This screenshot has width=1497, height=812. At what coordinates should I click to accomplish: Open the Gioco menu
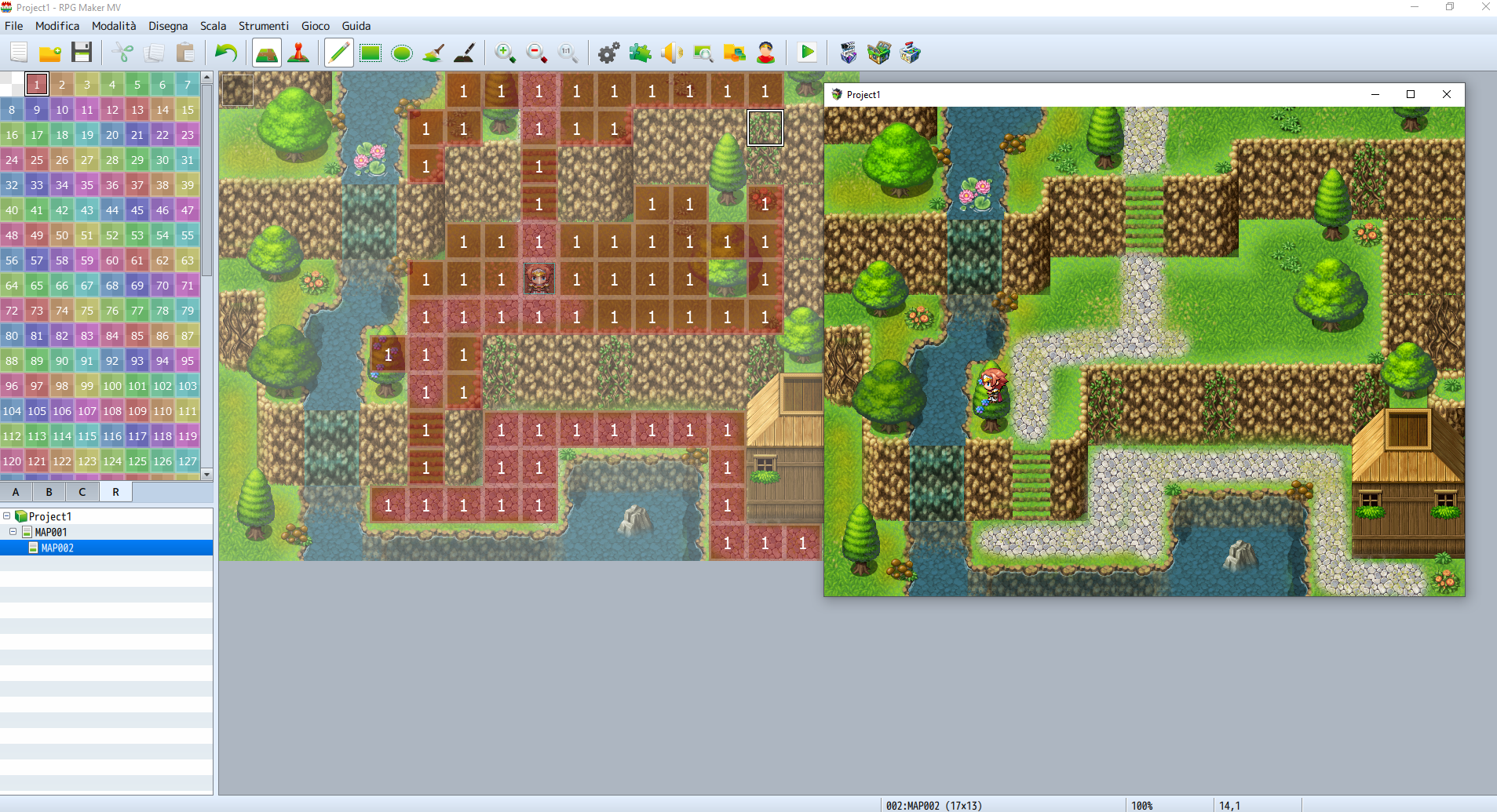[x=316, y=26]
